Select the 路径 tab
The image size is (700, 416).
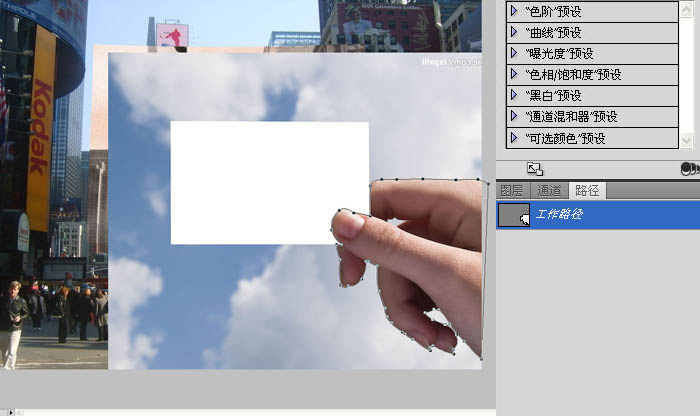[x=586, y=190]
